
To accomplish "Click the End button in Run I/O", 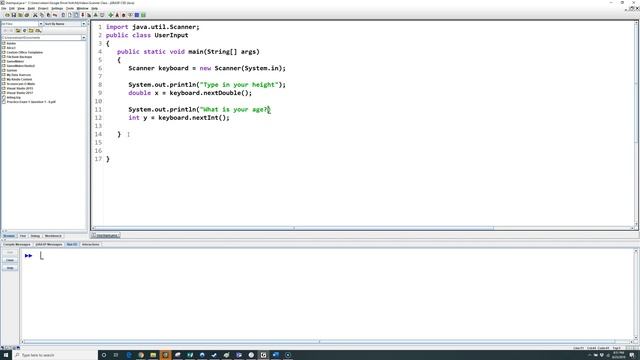I will (x=10, y=252).
